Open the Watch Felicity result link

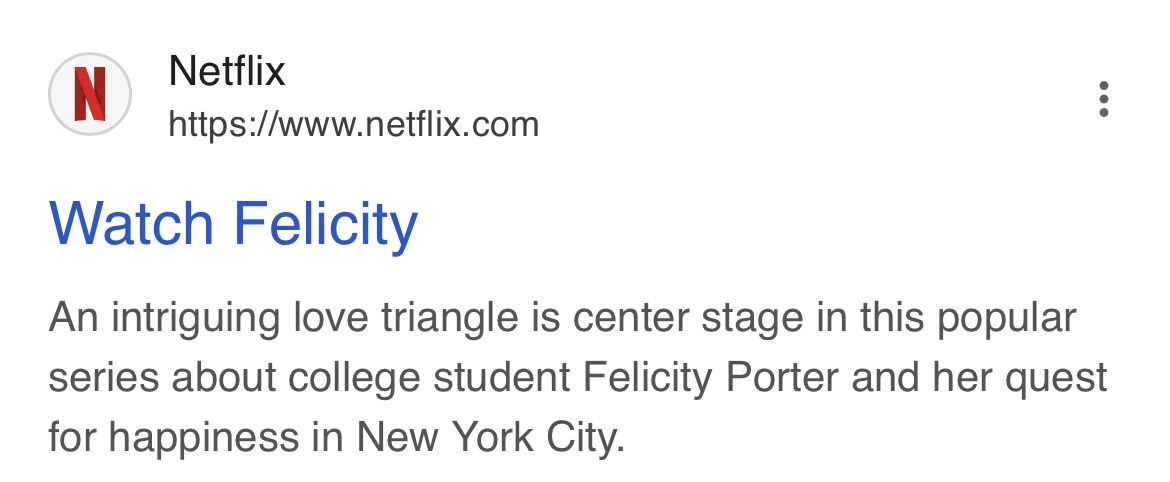[x=233, y=223]
